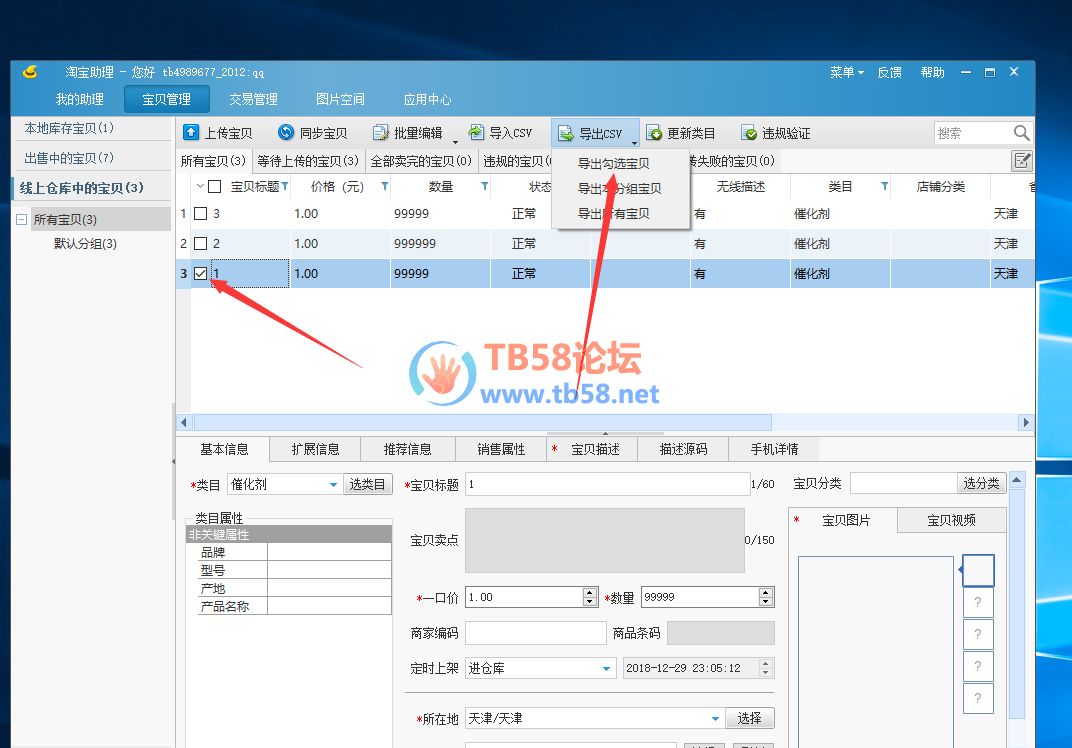Toggle the select-all checkbox in header
Screen dimensions: 1072x748
tap(215, 187)
